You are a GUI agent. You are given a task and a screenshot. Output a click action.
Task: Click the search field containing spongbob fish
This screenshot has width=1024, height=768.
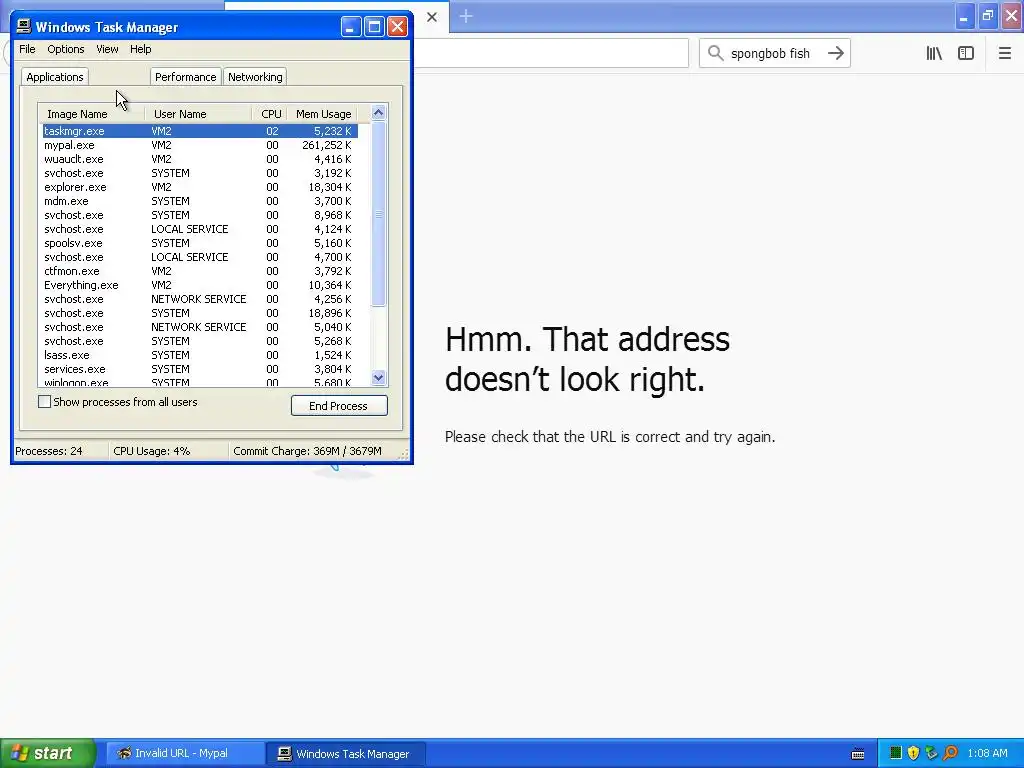coord(775,54)
